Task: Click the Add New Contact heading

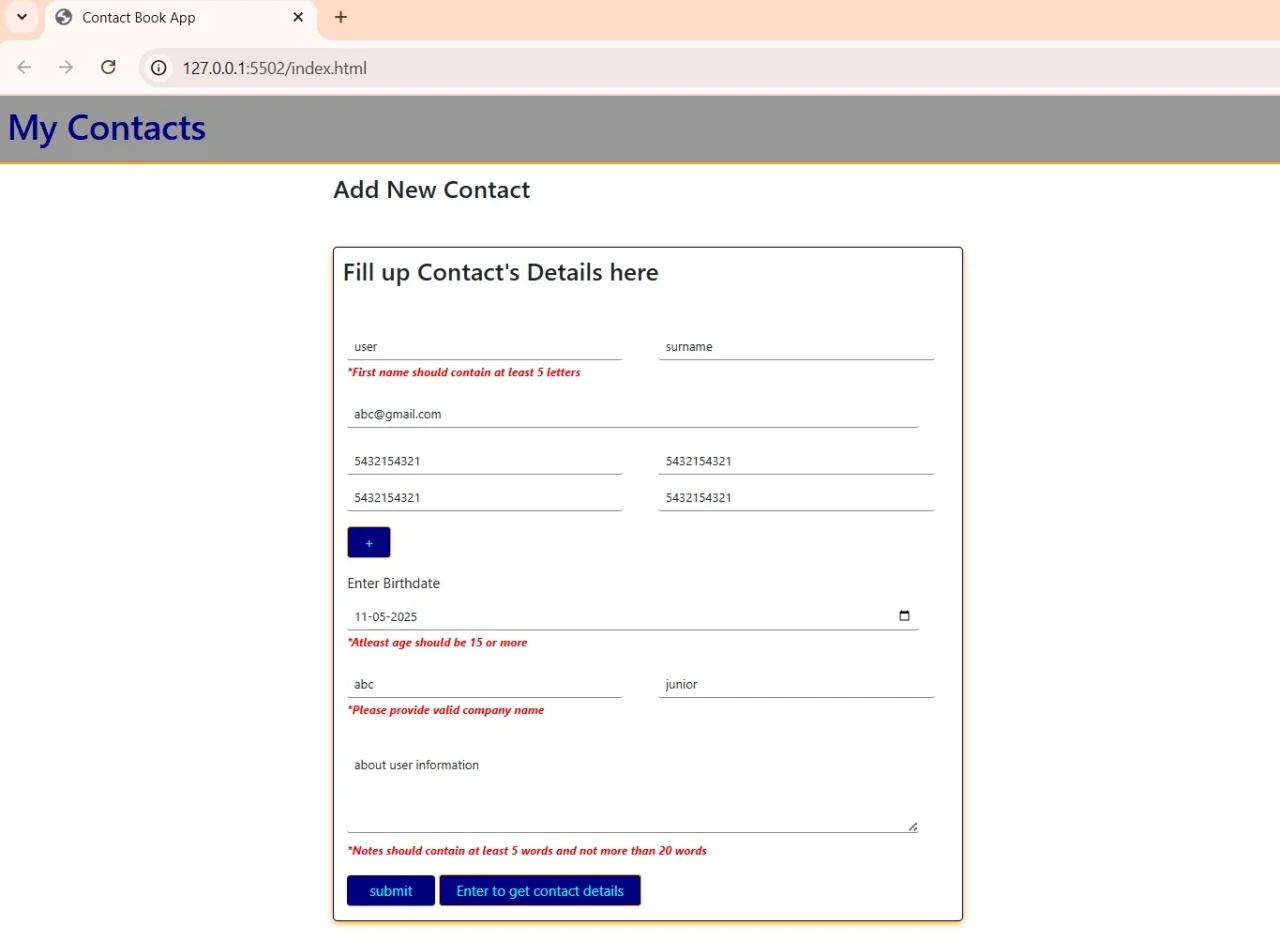Action: [x=432, y=190]
